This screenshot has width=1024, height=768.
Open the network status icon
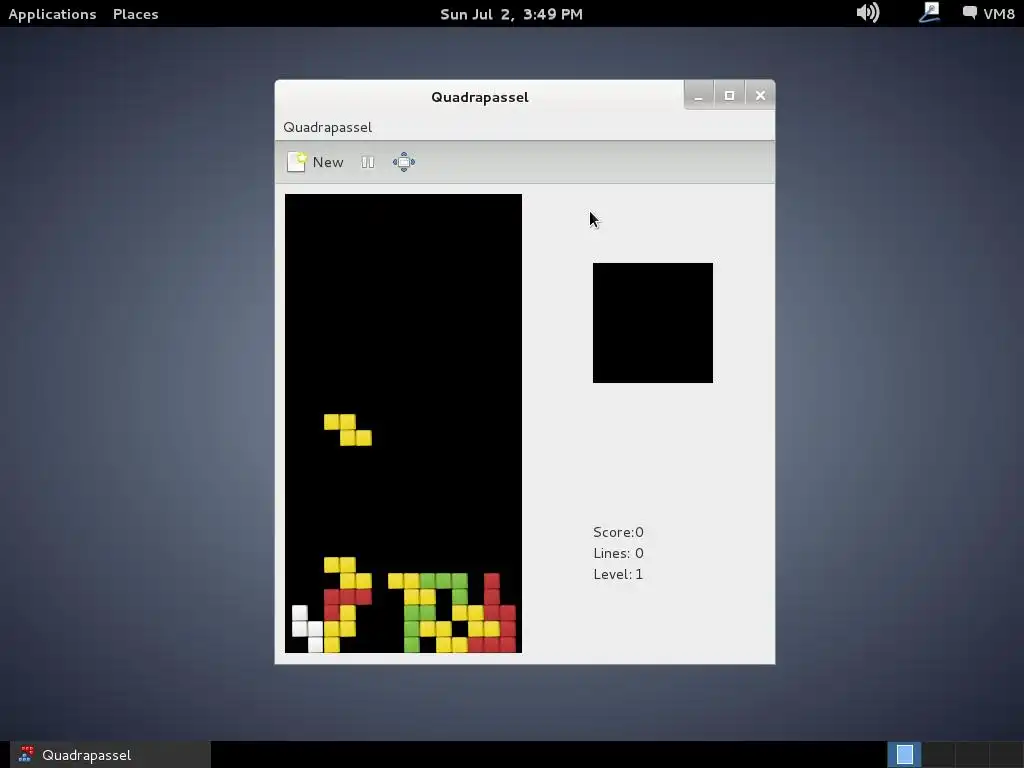click(x=929, y=12)
